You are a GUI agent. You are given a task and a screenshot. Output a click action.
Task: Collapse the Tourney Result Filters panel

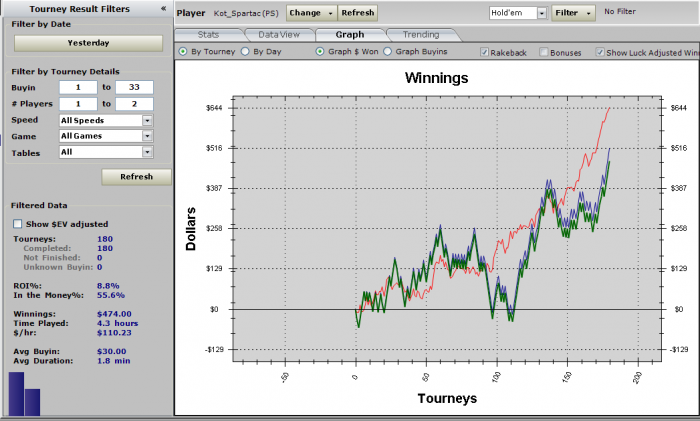(x=163, y=8)
